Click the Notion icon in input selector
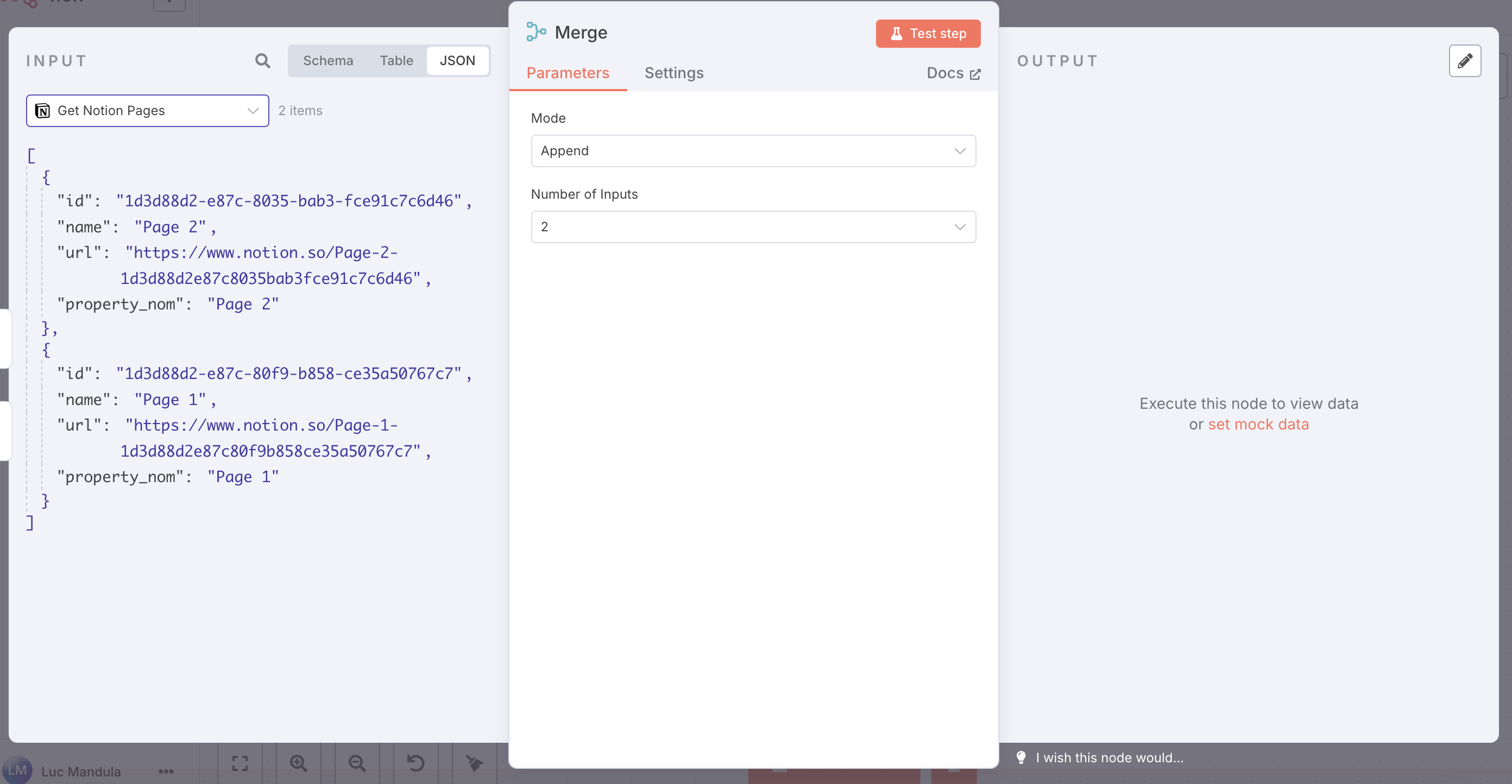1512x784 pixels. pyautogui.click(x=43, y=110)
